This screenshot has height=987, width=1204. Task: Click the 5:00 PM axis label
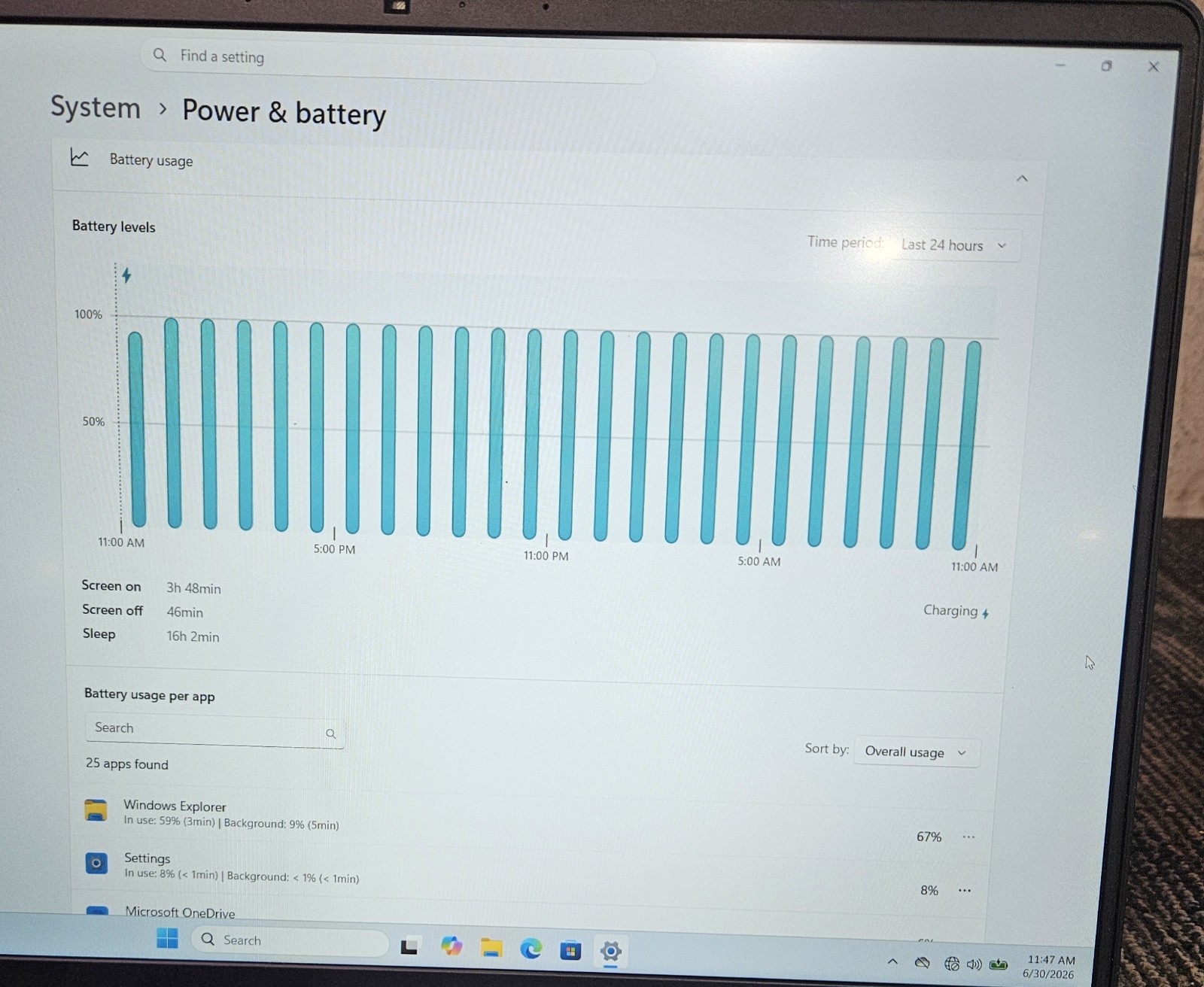pyautogui.click(x=334, y=549)
